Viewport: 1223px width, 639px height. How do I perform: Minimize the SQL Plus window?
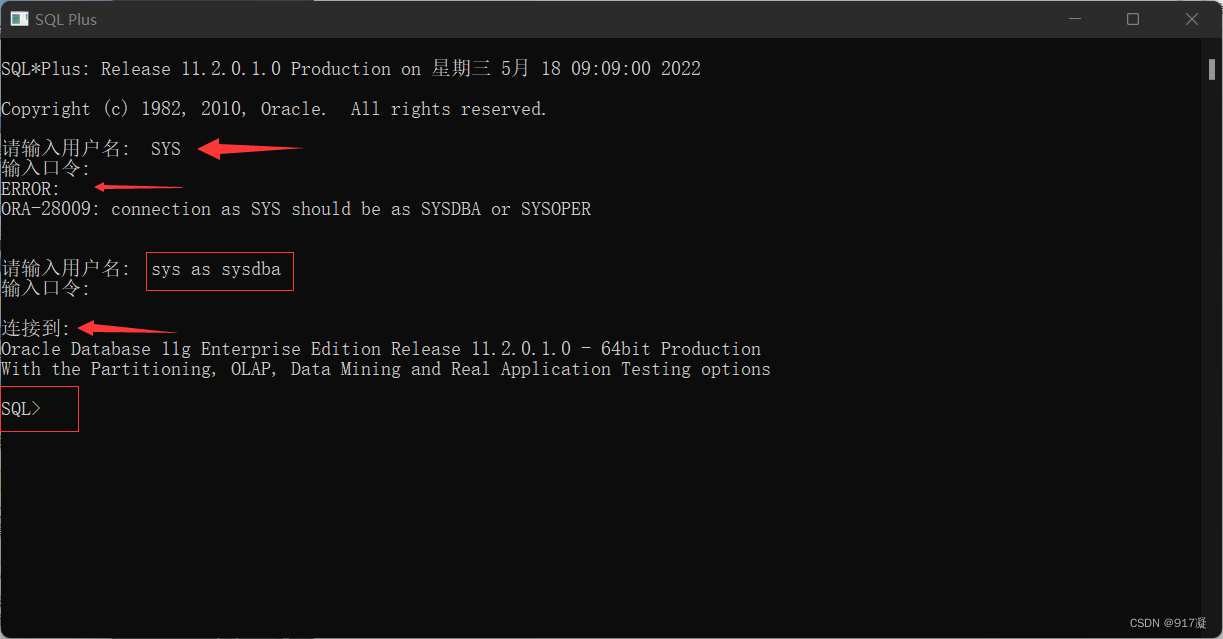click(x=1076, y=18)
